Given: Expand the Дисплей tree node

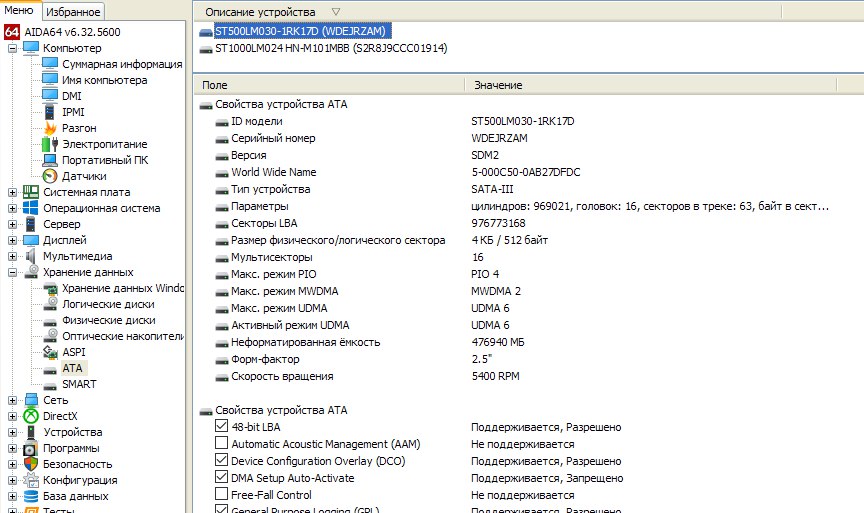Looking at the screenshot, I should click(x=12, y=240).
